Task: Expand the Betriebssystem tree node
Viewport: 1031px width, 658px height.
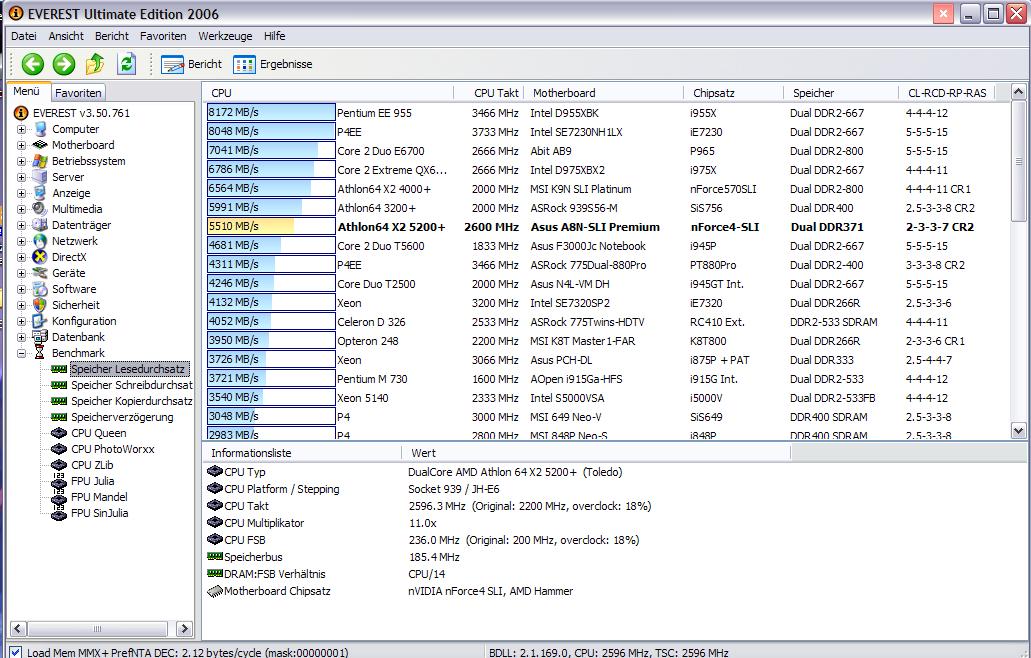Action: point(22,161)
